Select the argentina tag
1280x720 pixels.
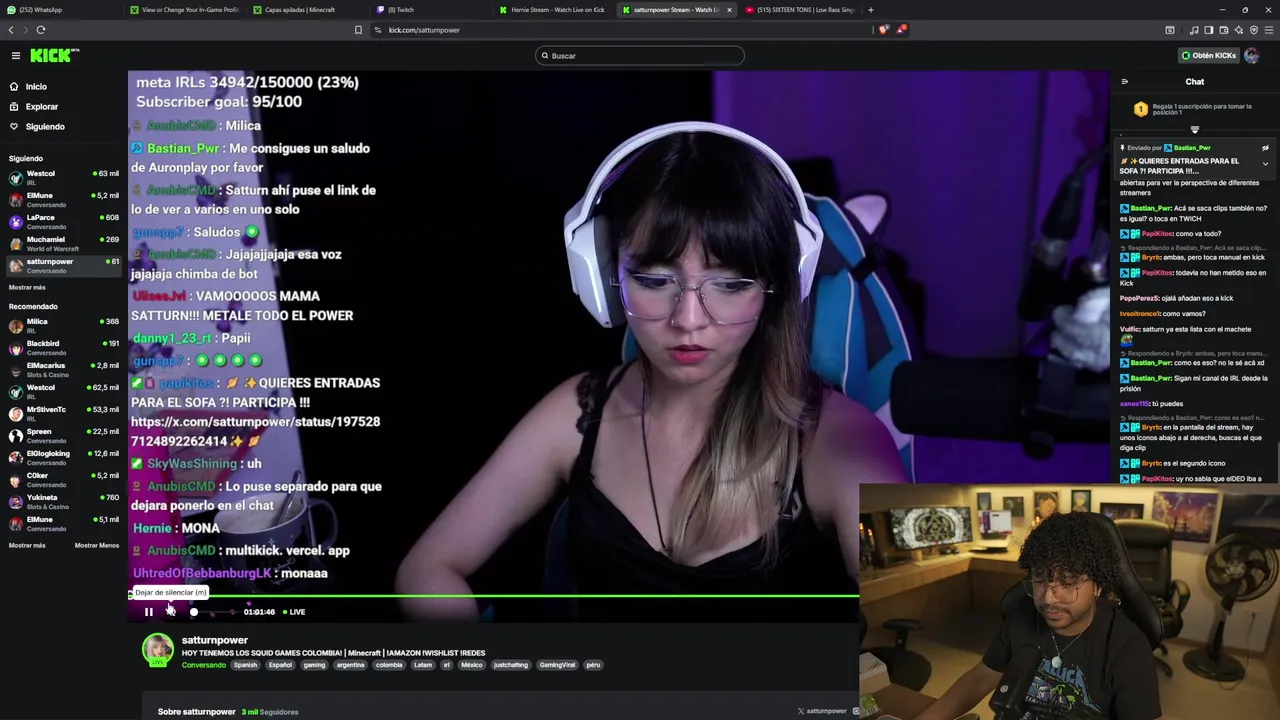(x=351, y=665)
